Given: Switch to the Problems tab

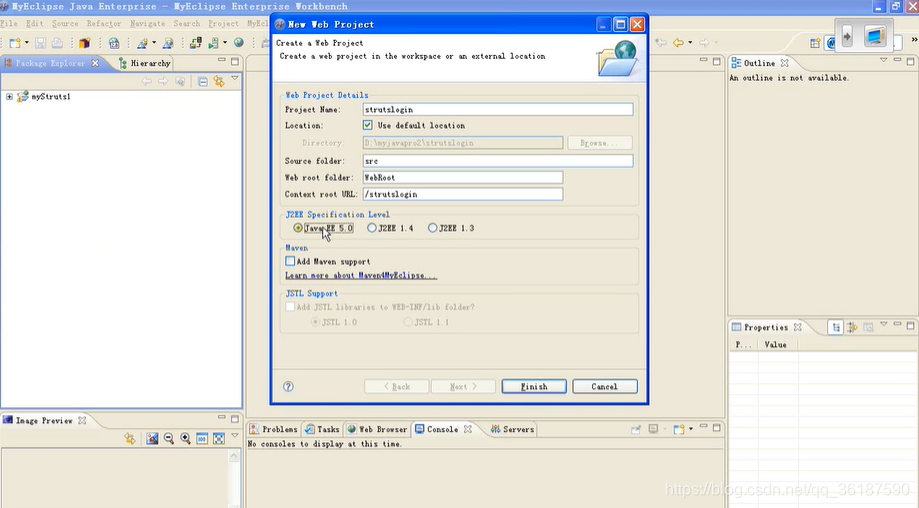Looking at the screenshot, I should click(274, 429).
